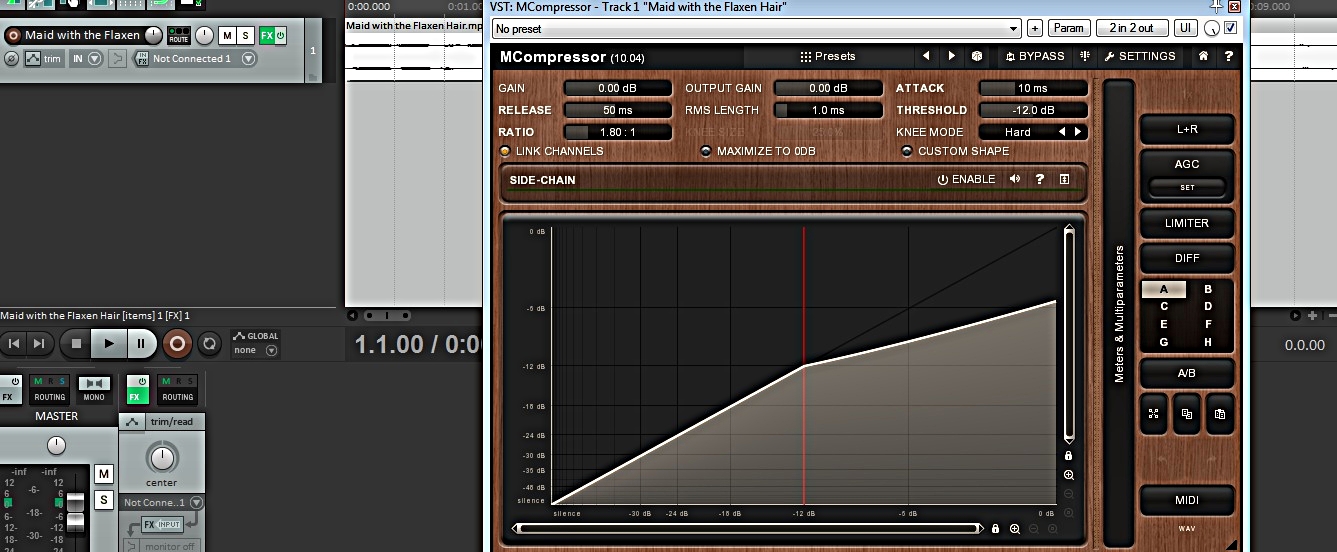Viewport: 1337px width, 552px height.
Task: Click the ATTACK 10 ms field
Action: [x=1033, y=88]
